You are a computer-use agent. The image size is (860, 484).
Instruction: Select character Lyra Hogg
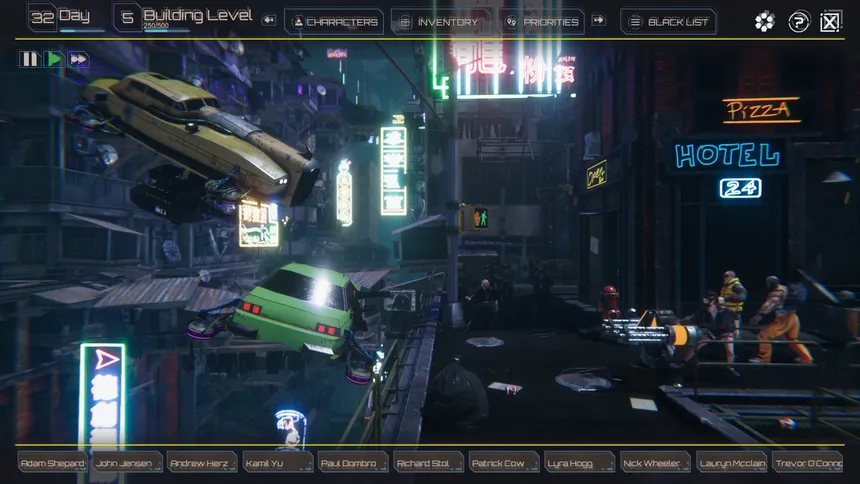(580, 463)
